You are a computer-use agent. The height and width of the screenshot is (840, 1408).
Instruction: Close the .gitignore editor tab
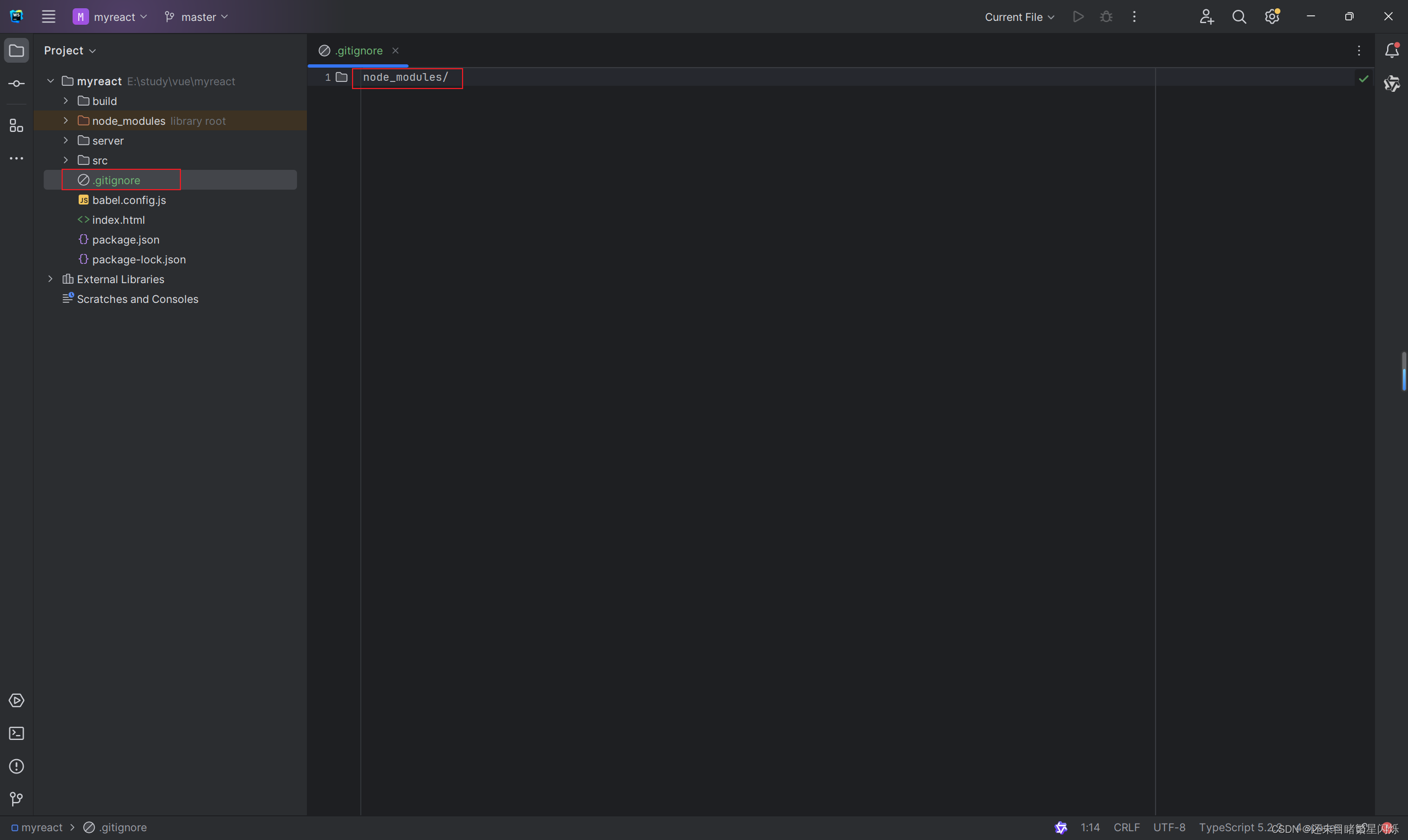(x=396, y=51)
